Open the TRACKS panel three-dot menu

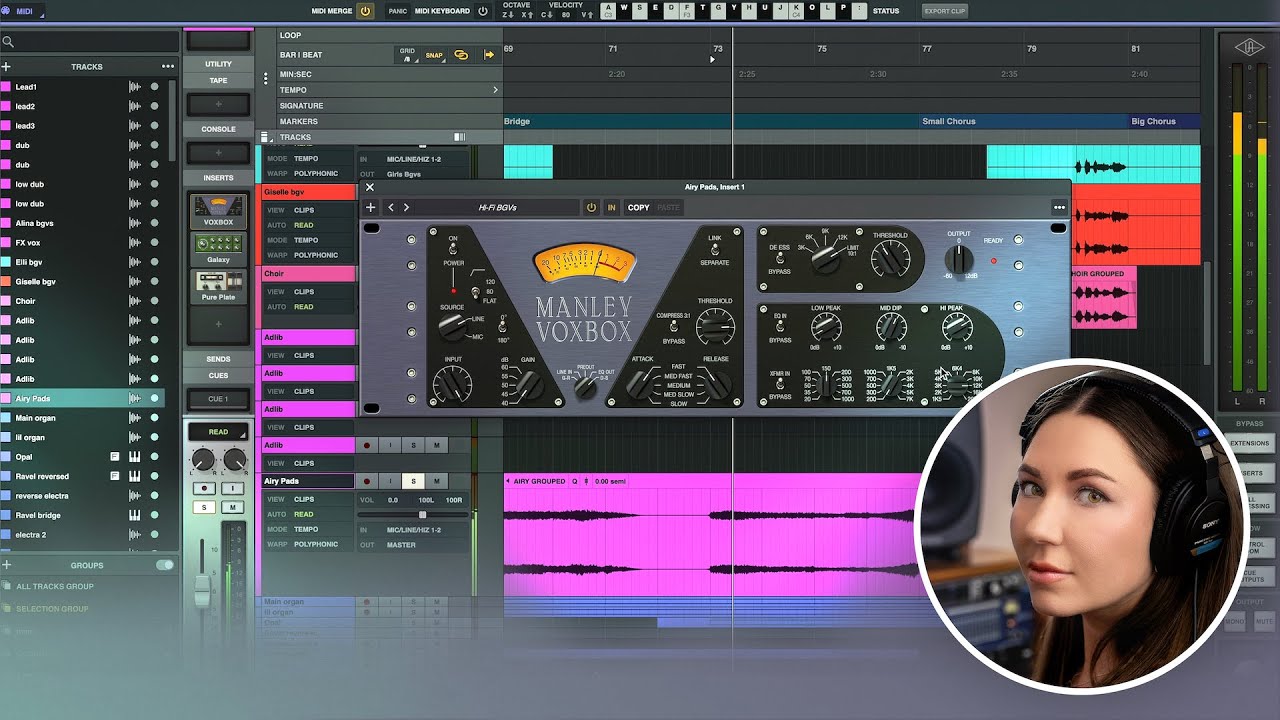pos(168,67)
